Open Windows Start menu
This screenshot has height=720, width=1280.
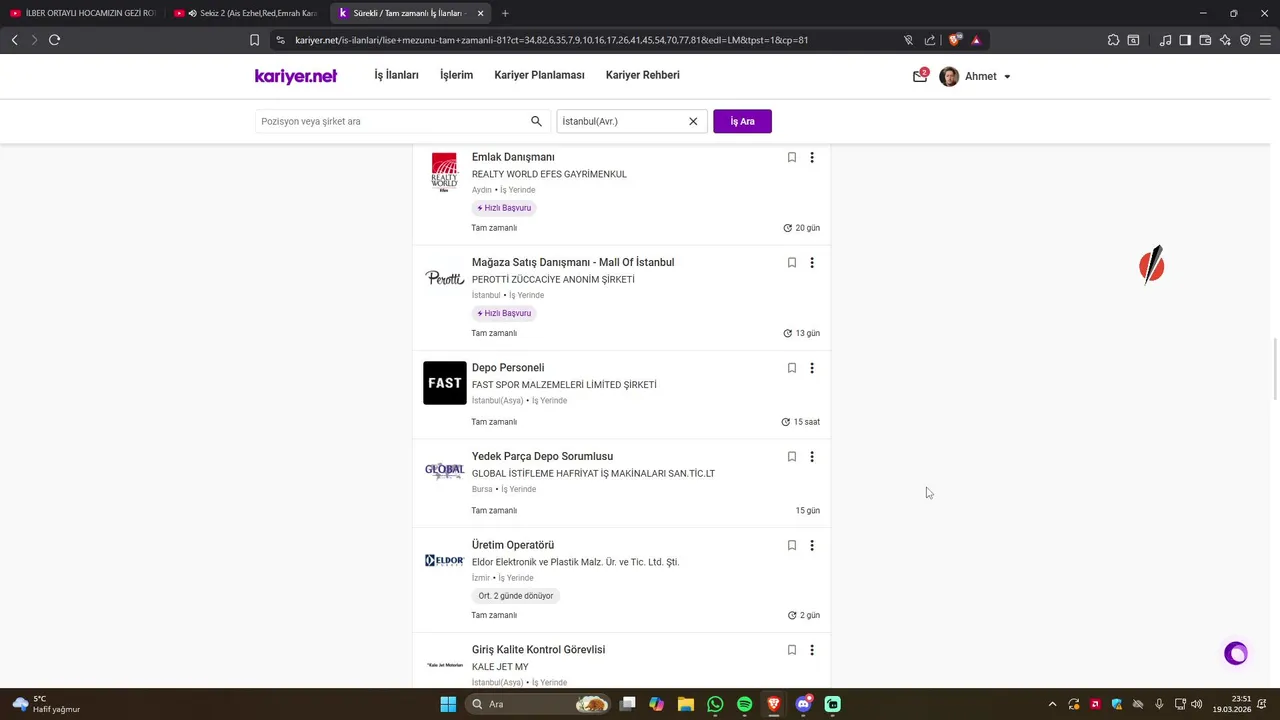coord(448,704)
